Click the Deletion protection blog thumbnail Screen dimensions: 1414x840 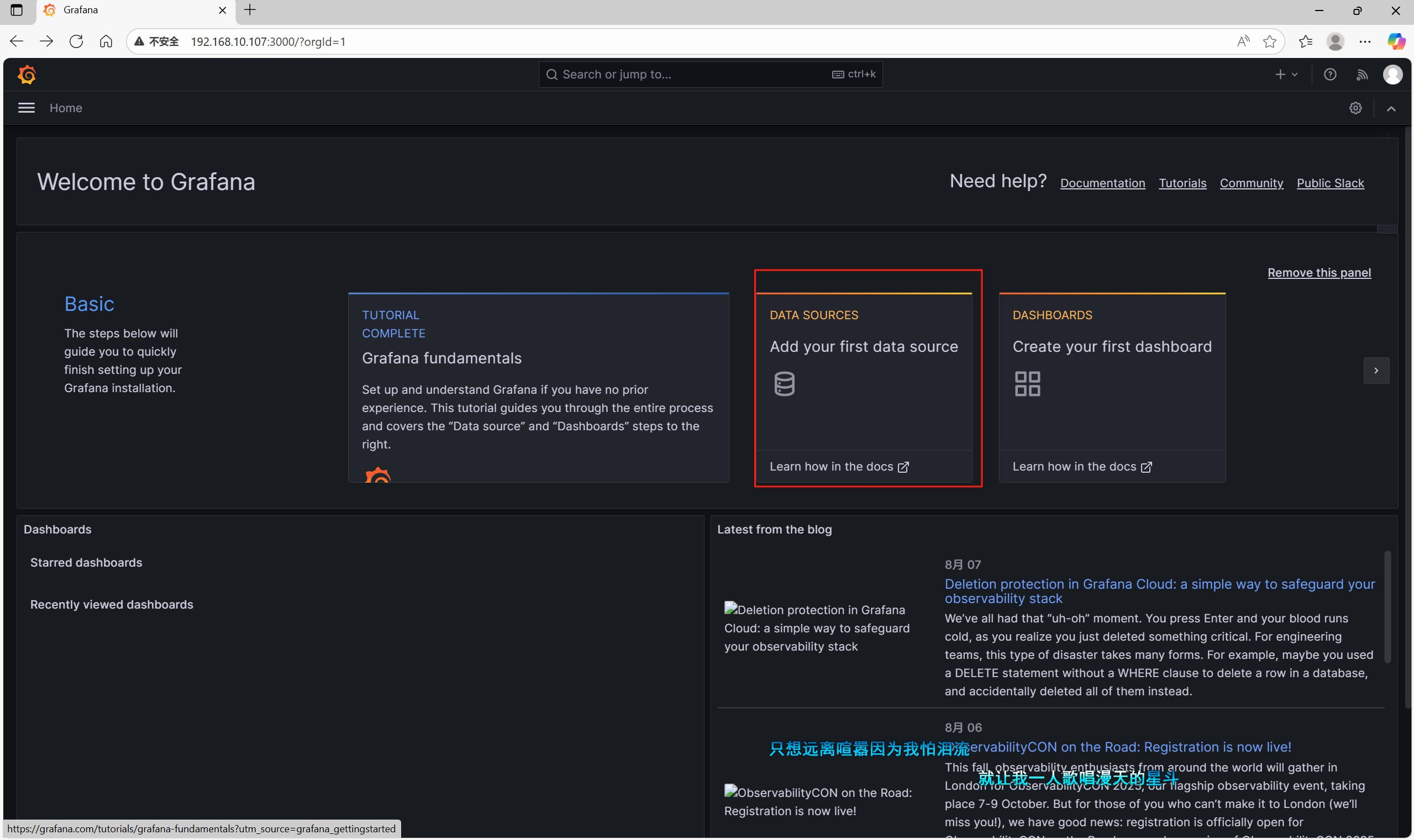(817, 628)
